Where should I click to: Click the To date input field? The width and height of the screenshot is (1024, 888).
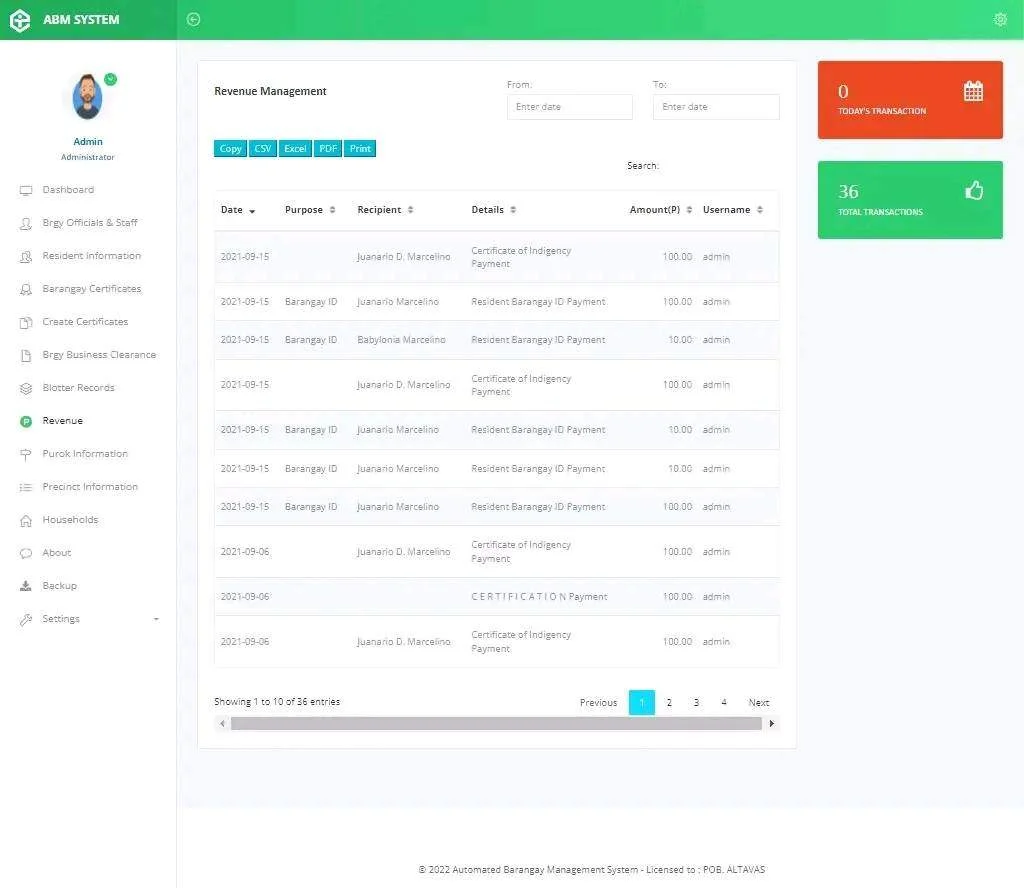pos(716,107)
